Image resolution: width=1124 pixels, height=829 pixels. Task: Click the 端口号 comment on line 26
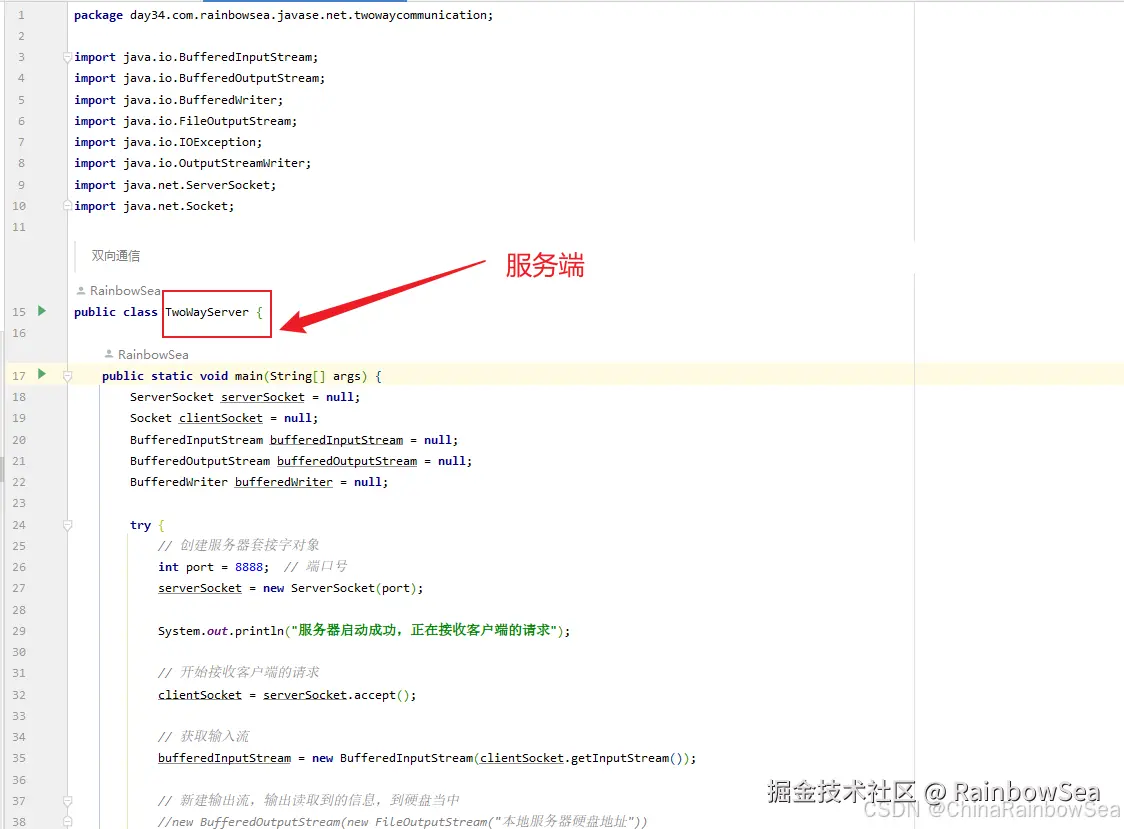(x=315, y=567)
